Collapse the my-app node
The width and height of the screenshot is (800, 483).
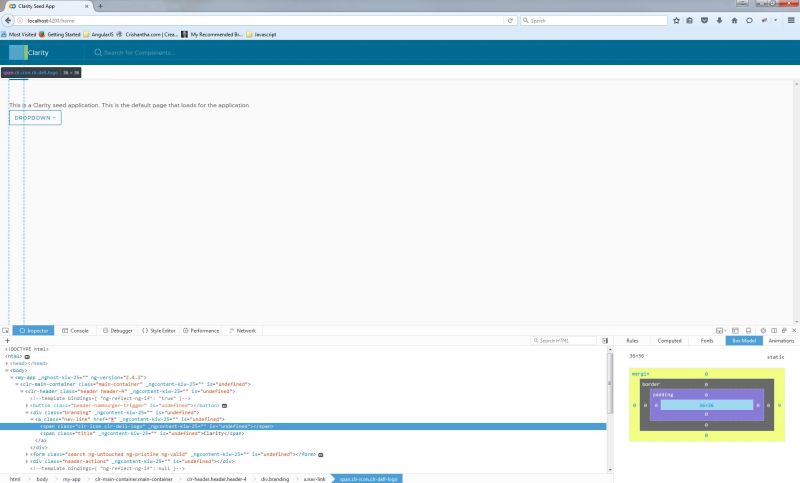coord(12,377)
